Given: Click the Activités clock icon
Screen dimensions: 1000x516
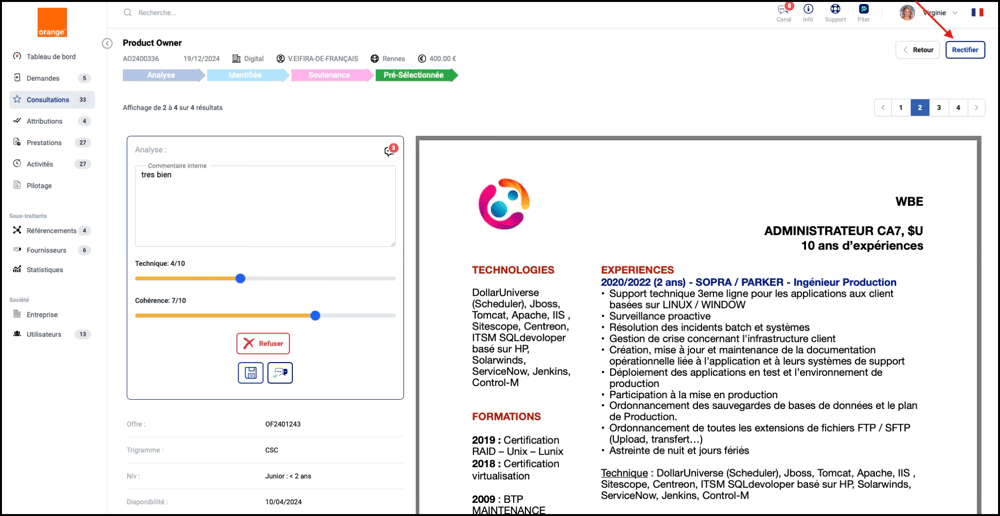Looking at the screenshot, I should point(17,164).
